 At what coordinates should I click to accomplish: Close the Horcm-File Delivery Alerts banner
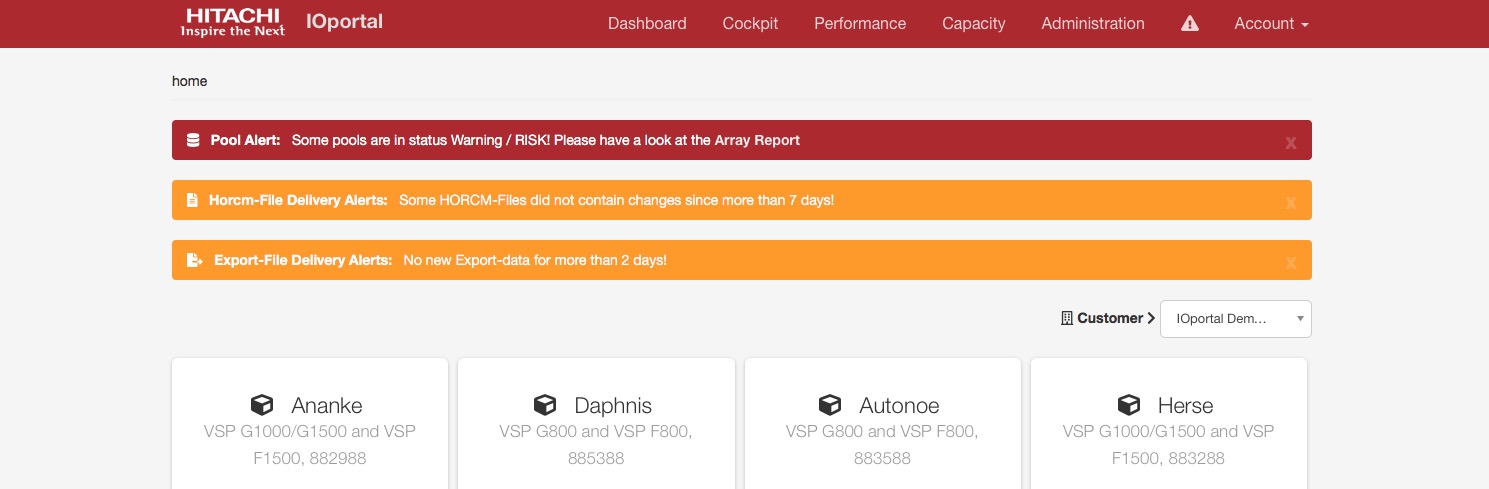1290,202
